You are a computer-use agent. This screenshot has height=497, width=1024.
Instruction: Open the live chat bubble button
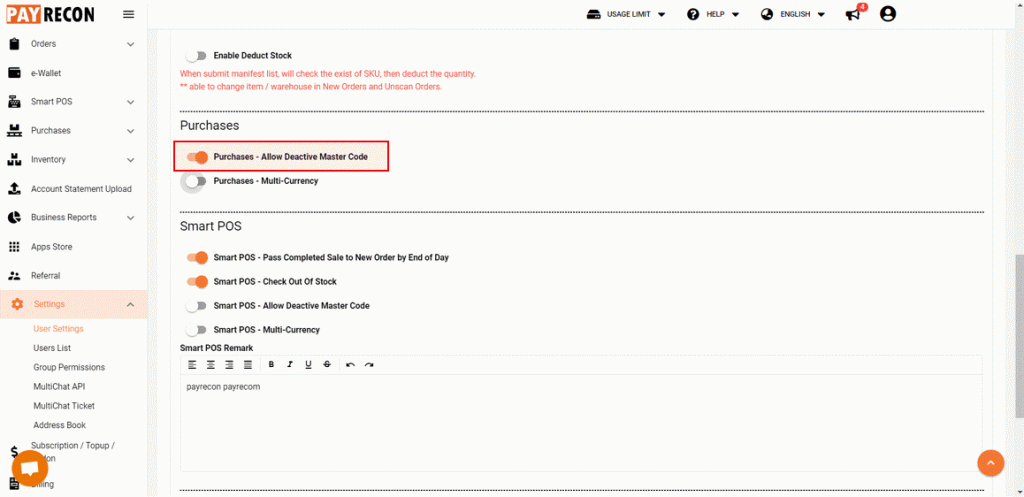[x=30, y=469]
